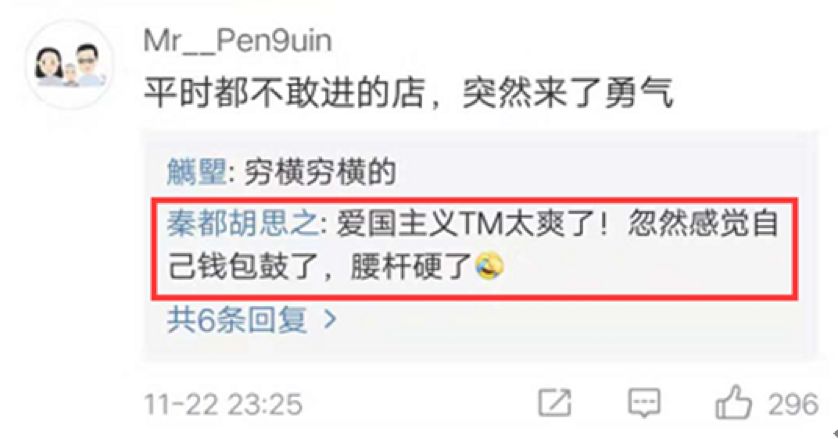Click the timestamp 11-22 23:25

click(x=223, y=404)
